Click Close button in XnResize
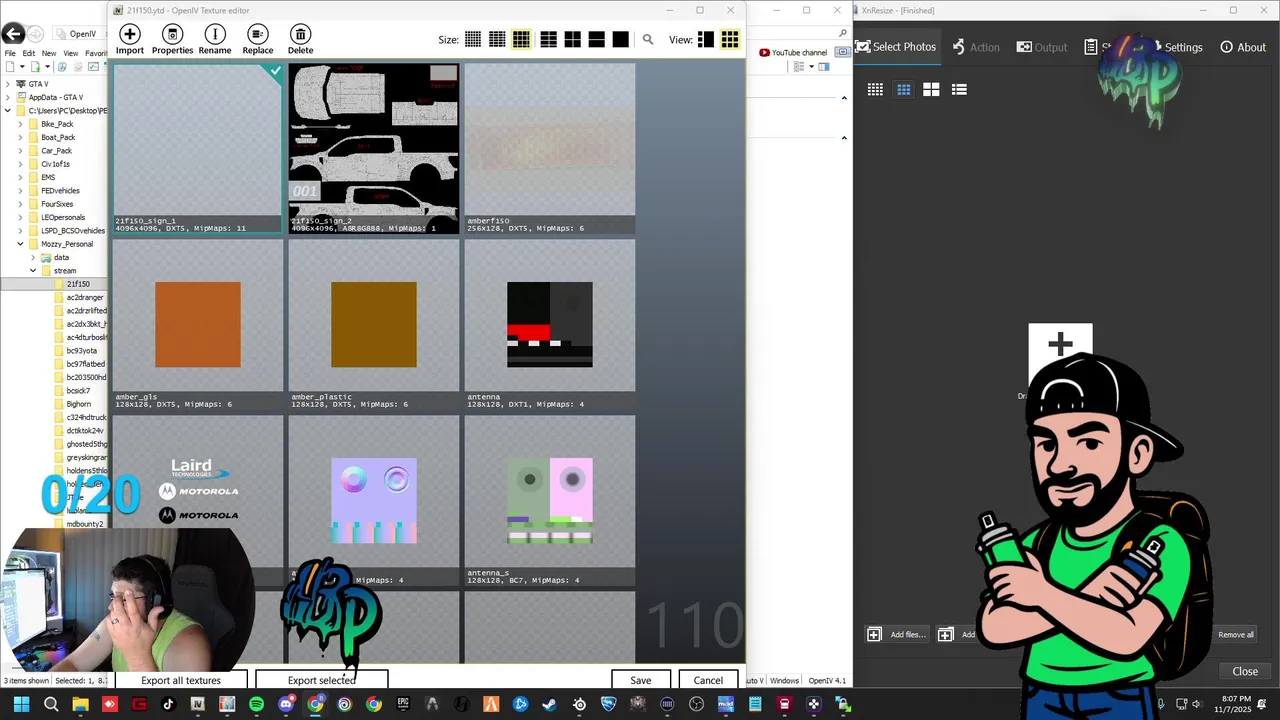The image size is (1280, 720). (1245, 671)
